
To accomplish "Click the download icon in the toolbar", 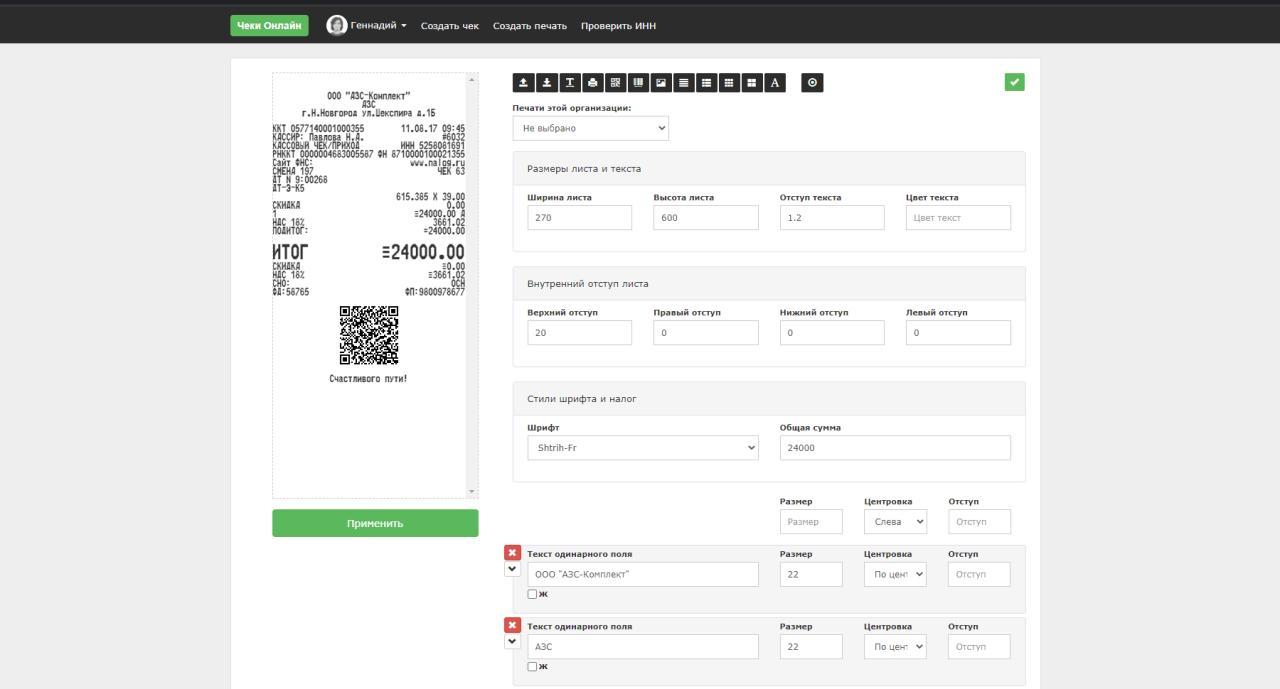I will tap(546, 83).
